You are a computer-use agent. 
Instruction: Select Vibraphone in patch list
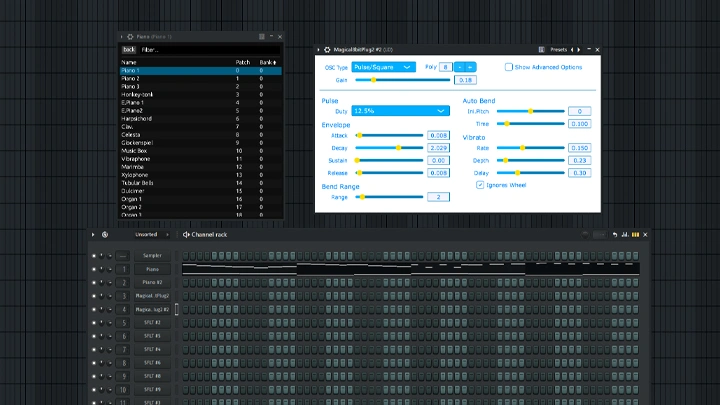pos(201,159)
